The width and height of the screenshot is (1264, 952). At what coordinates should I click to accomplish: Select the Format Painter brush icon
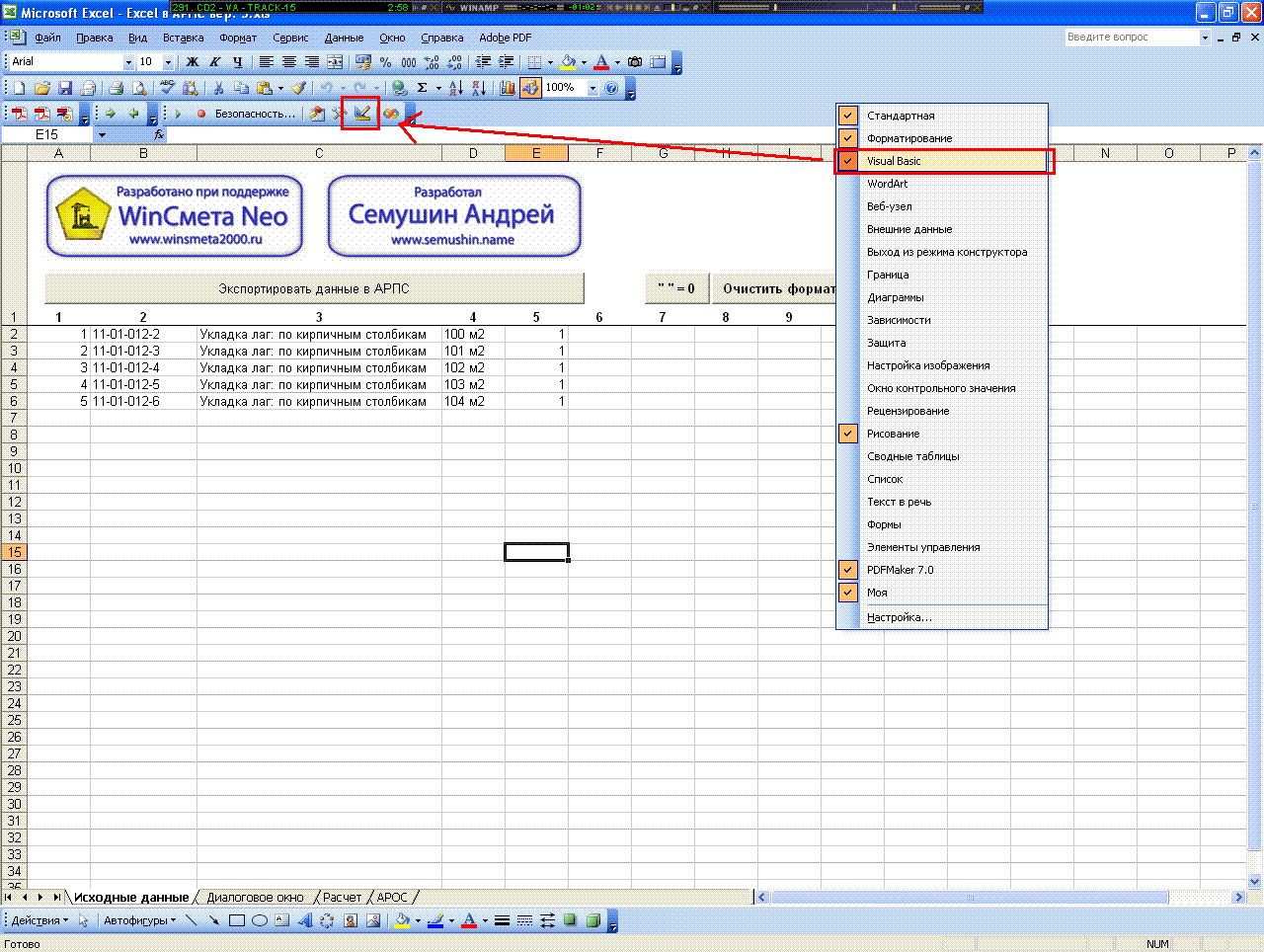(x=298, y=88)
